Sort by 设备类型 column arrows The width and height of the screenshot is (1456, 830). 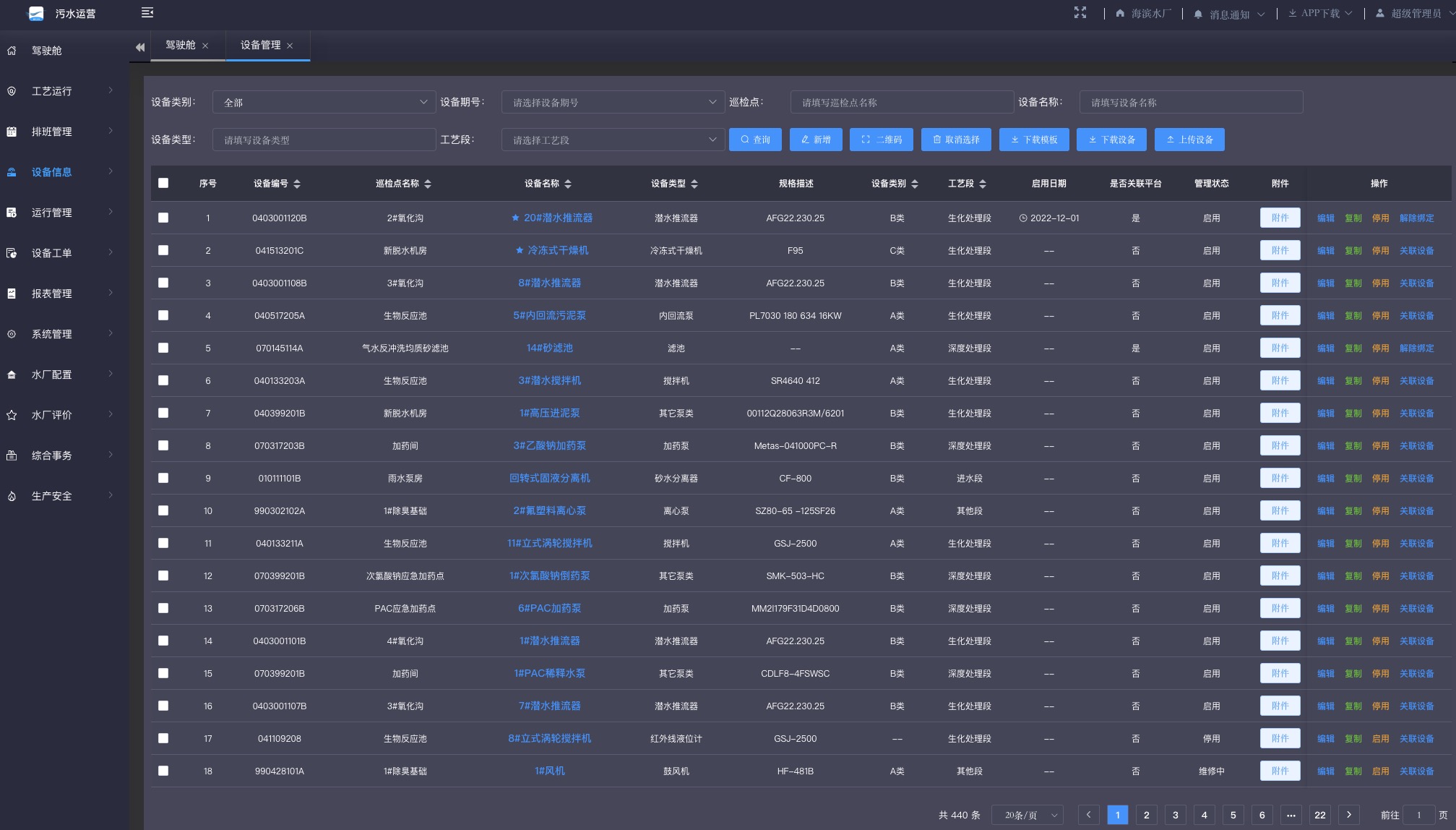tap(694, 184)
